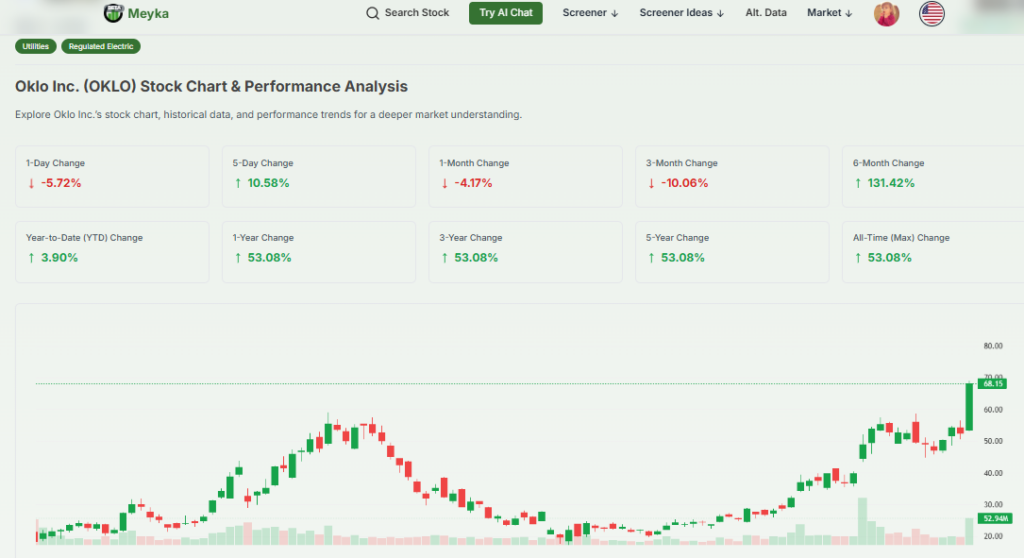1024x558 pixels.
Task: Click the 60.00 price axis label
Action: pyautogui.click(x=993, y=410)
